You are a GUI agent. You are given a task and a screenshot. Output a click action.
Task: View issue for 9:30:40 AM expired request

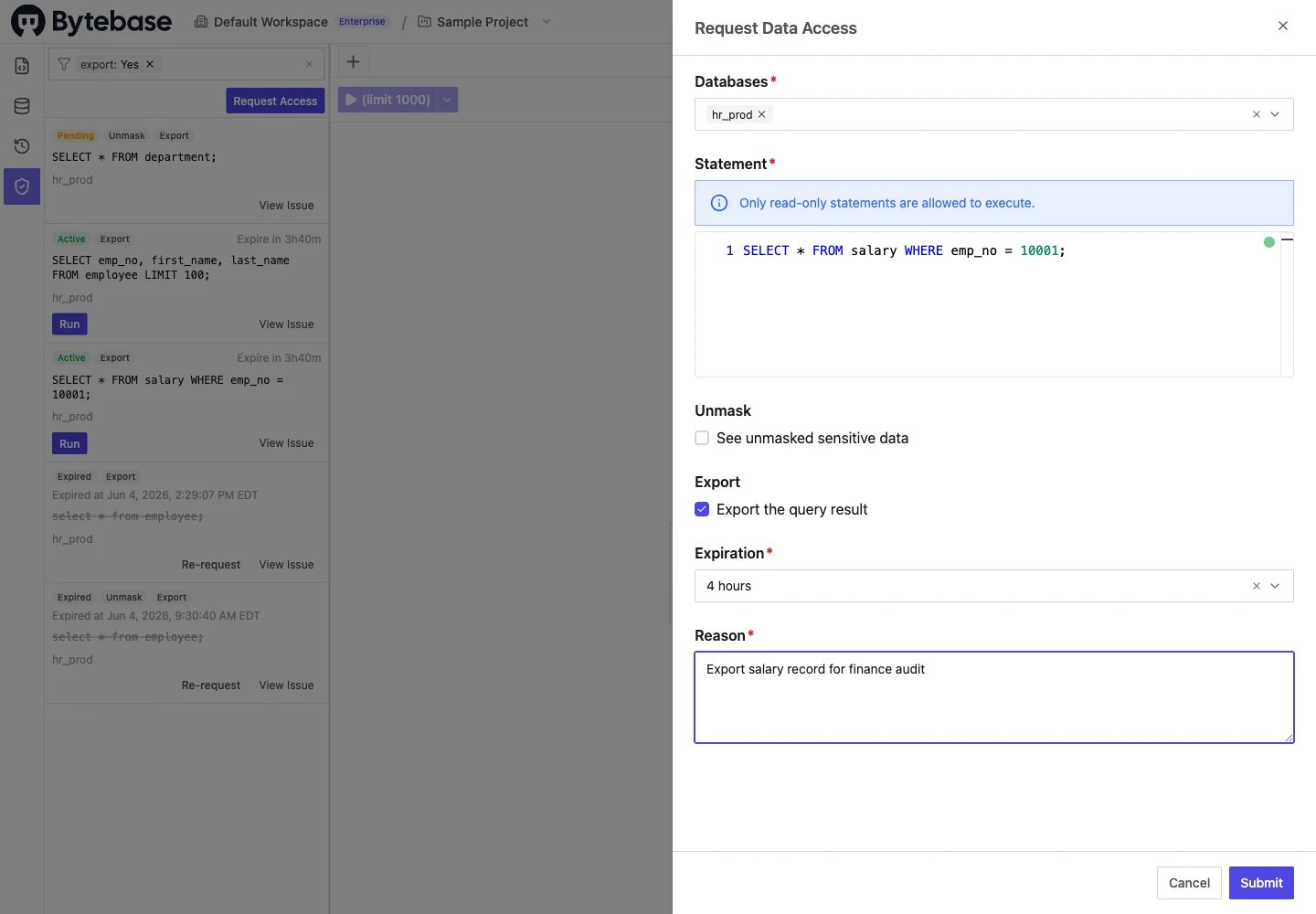(x=286, y=685)
